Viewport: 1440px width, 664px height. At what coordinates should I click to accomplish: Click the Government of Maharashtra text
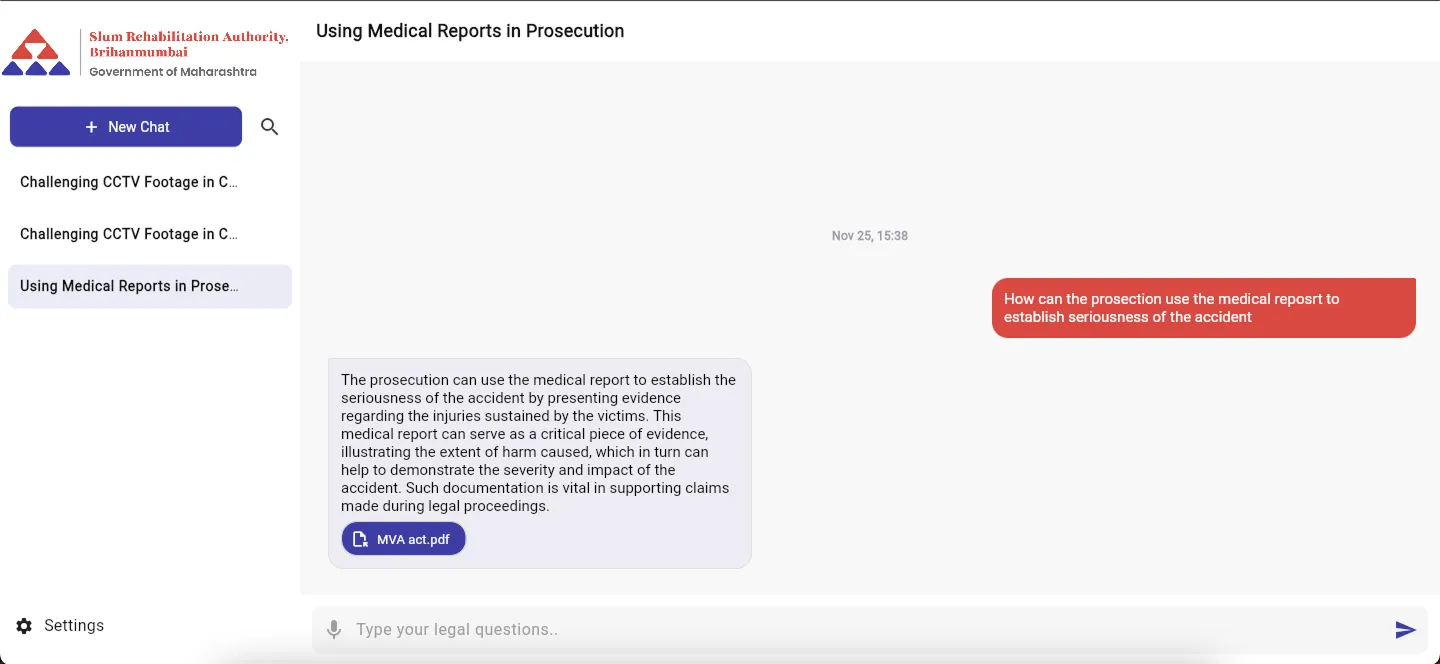tap(172, 71)
